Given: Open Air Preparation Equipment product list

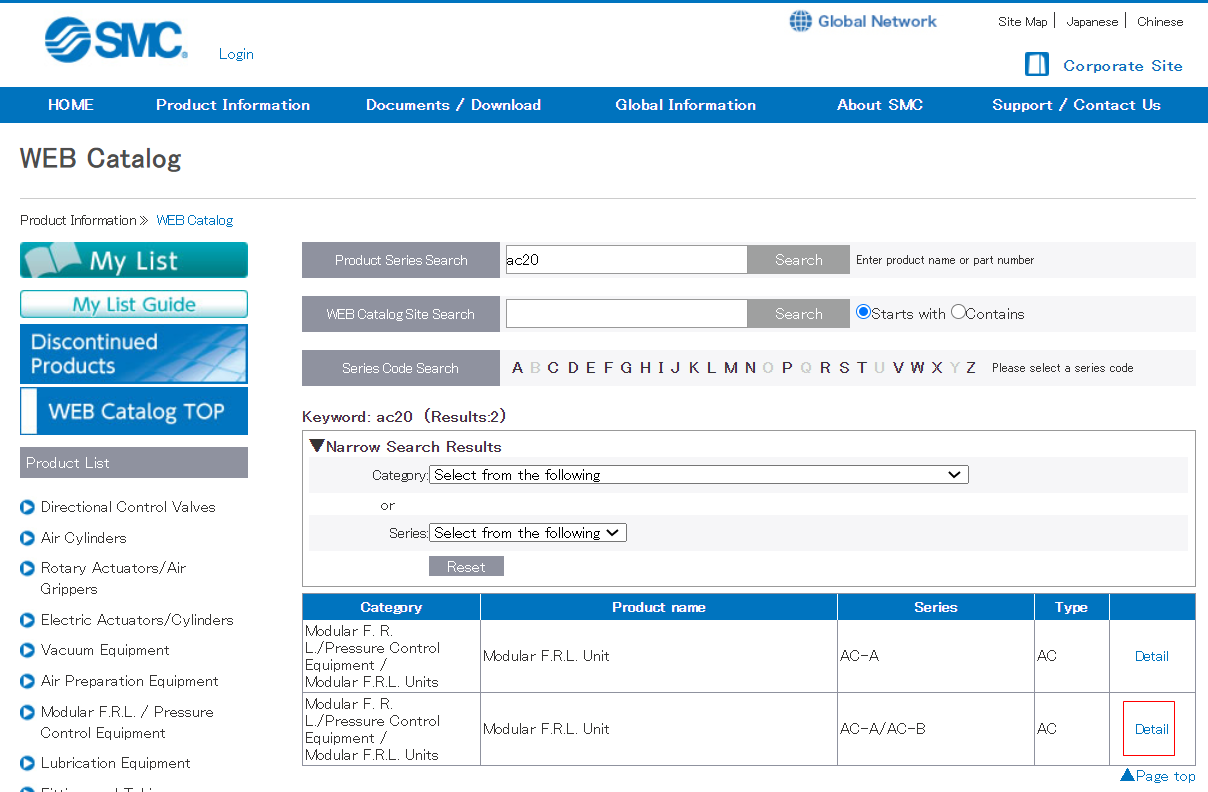Looking at the screenshot, I should pos(130,681).
